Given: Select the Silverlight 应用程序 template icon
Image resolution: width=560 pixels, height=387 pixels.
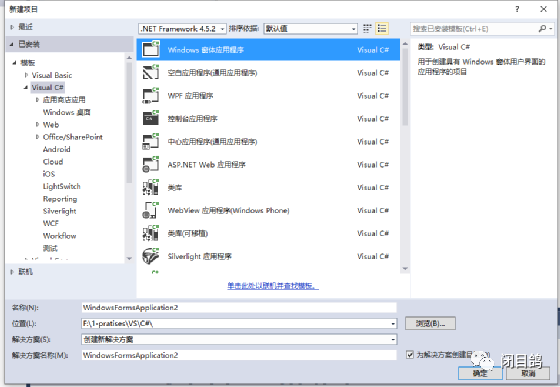Looking at the screenshot, I should pyautogui.click(x=151, y=256).
